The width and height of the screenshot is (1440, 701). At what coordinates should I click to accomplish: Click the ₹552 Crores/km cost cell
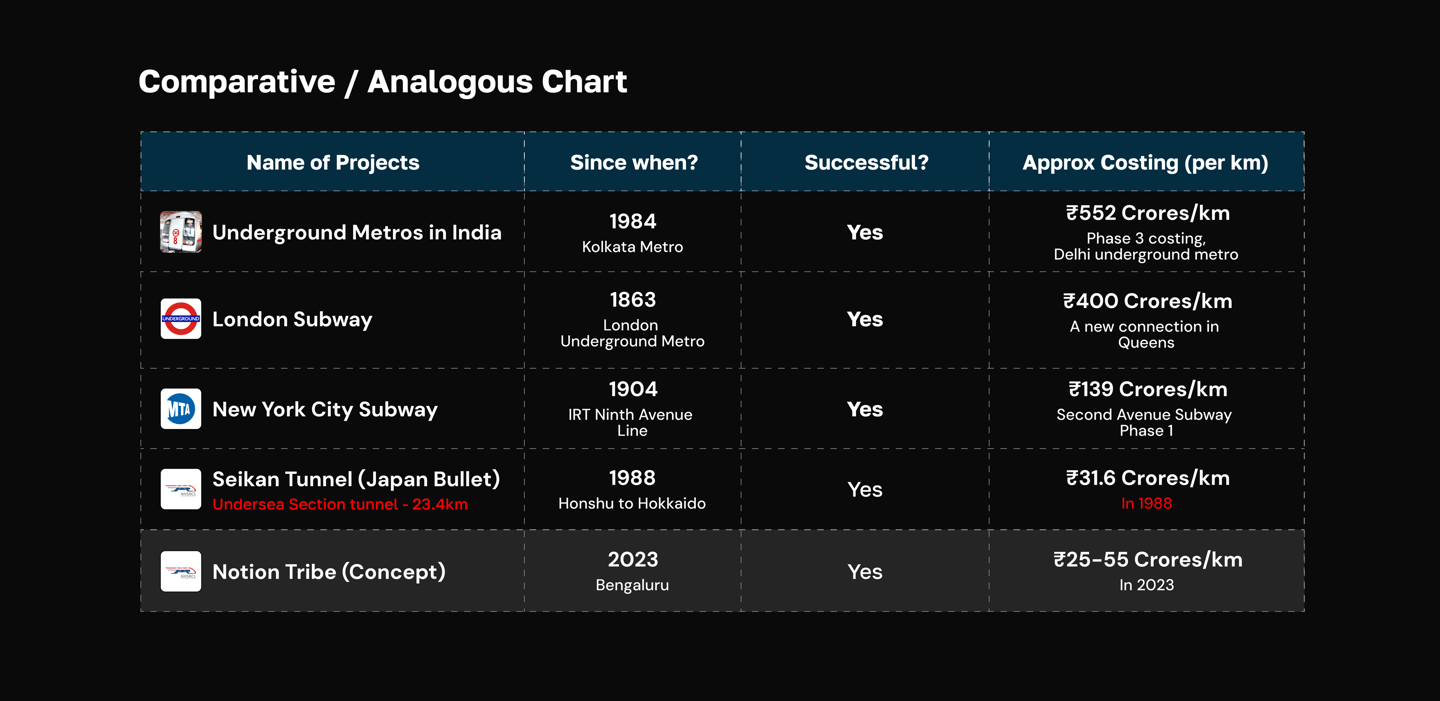(1146, 232)
